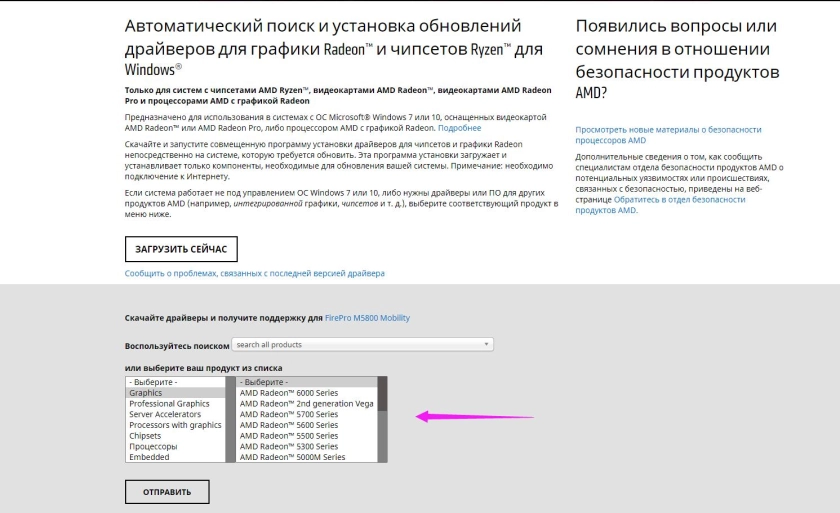Select AMD Radeon 5000M Series

point(307,457)
